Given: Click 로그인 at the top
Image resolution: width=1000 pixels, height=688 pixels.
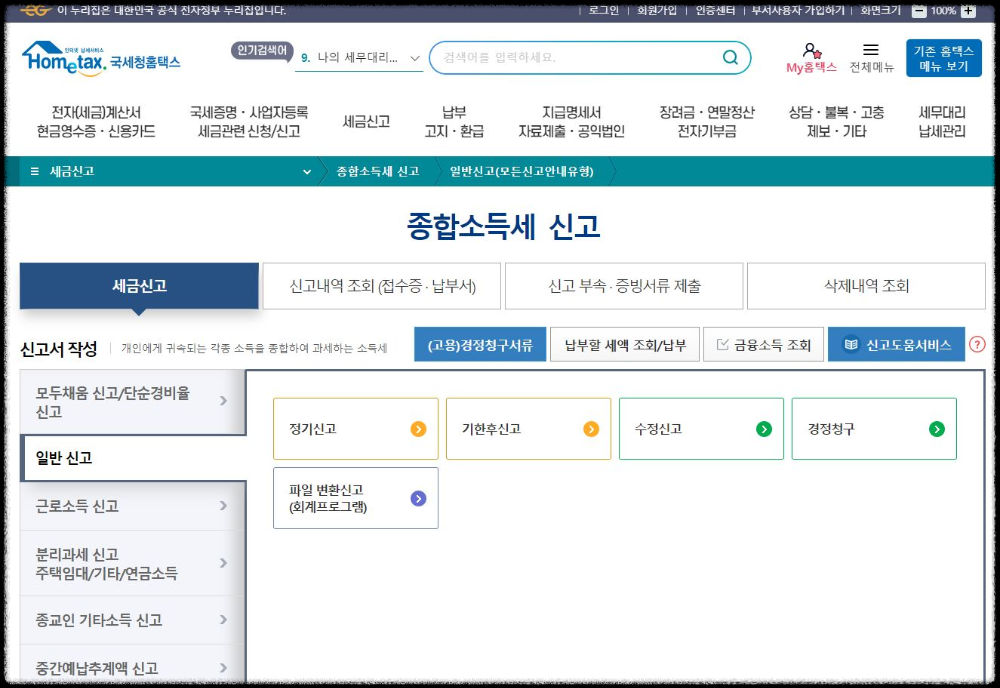Looking at the screenshot, I should tap(604, 11).
